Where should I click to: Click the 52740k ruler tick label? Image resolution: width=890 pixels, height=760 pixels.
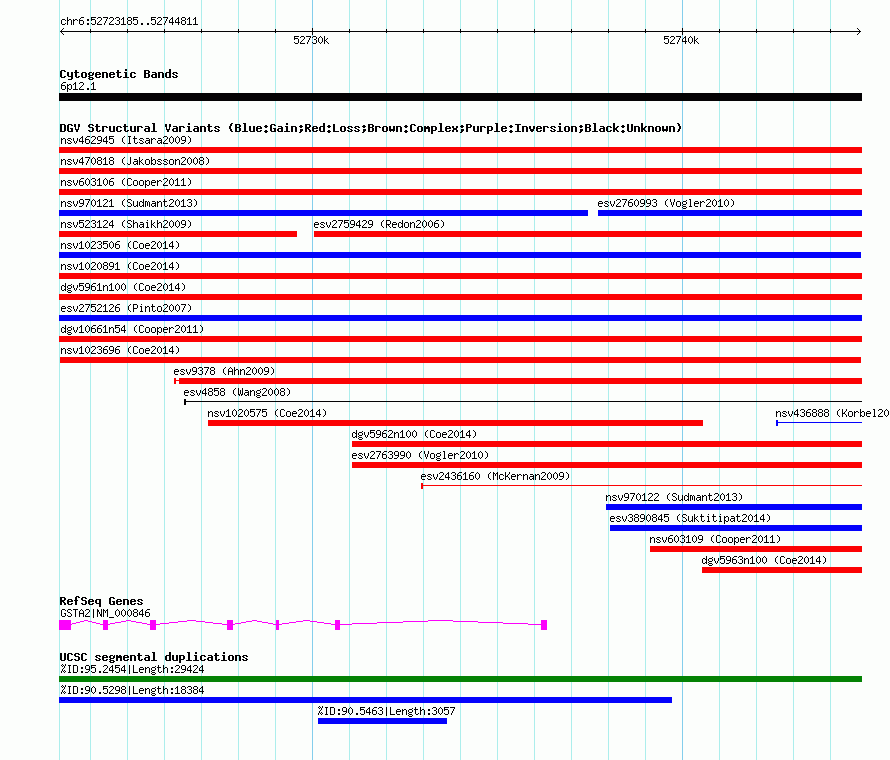[681, 40]
